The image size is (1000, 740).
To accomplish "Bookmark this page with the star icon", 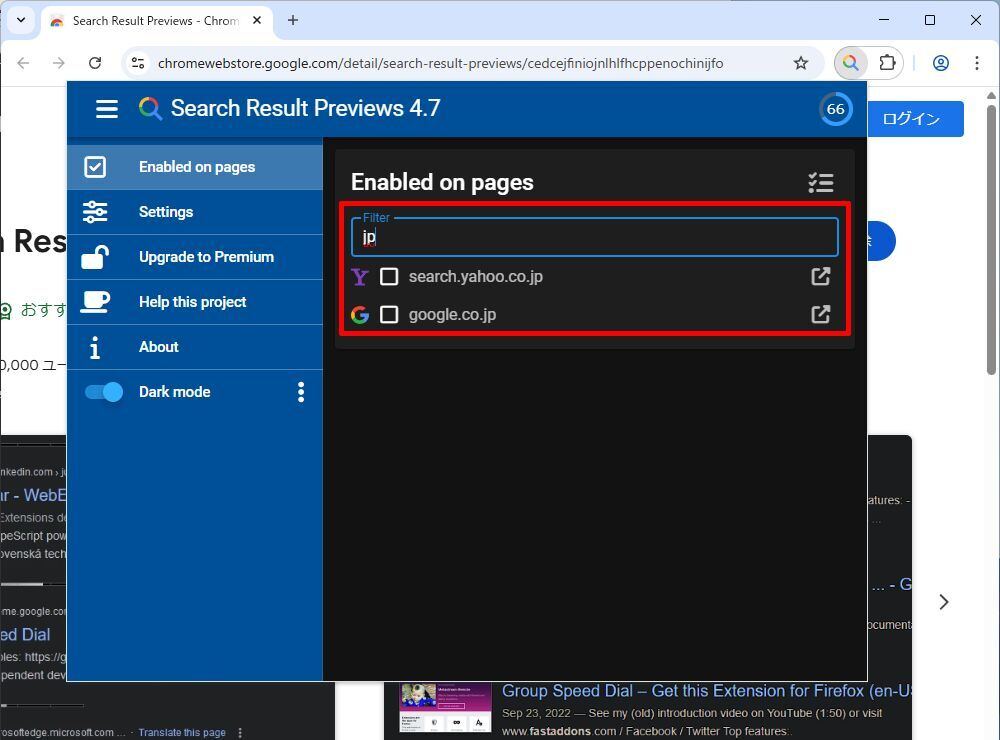I will (801, 63).
